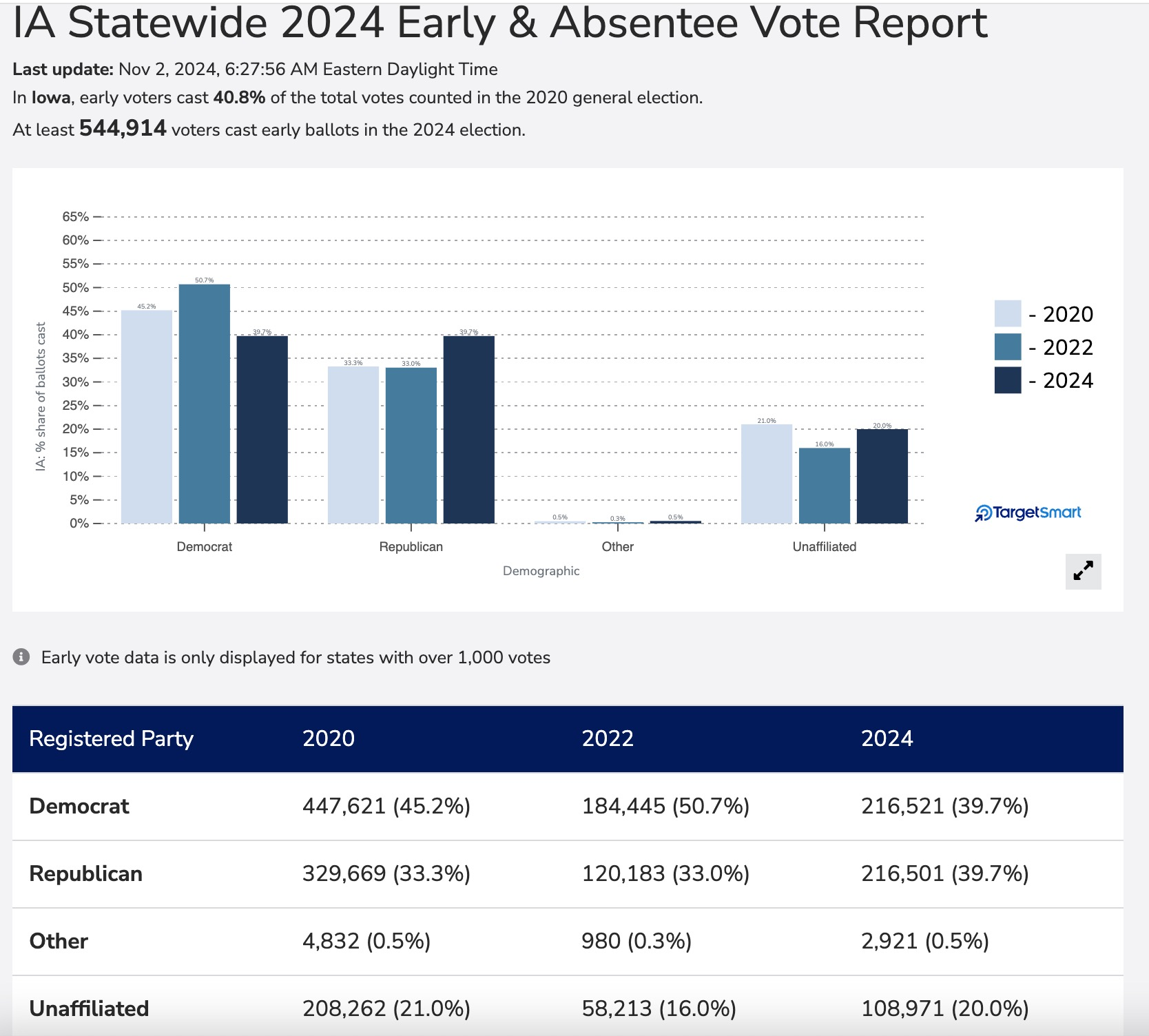Screen dimensions: 1149x1036
Task: Click the 2020 legend color swatch
Action: point(1007,313)
